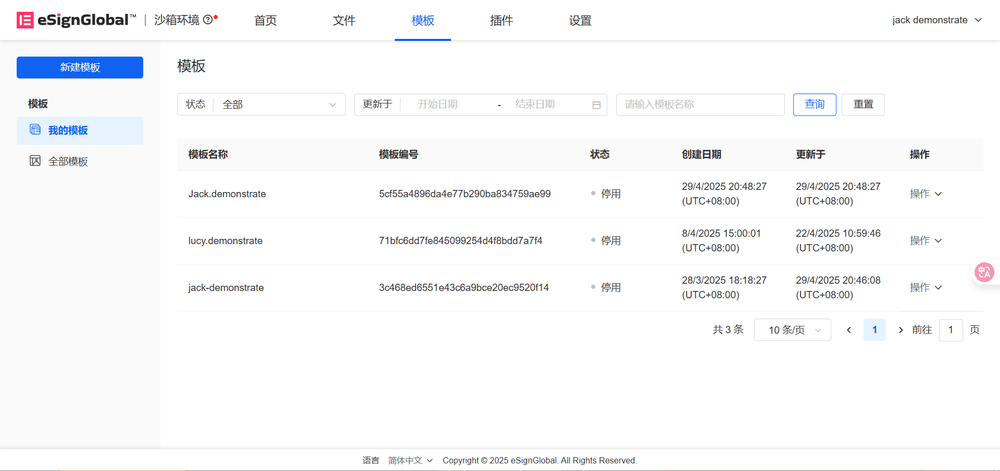This screenshot has height=471, width=1000.
Task: Expand 操作 menu for Jack.demonstrate row
Action: (x=925, y=194)
